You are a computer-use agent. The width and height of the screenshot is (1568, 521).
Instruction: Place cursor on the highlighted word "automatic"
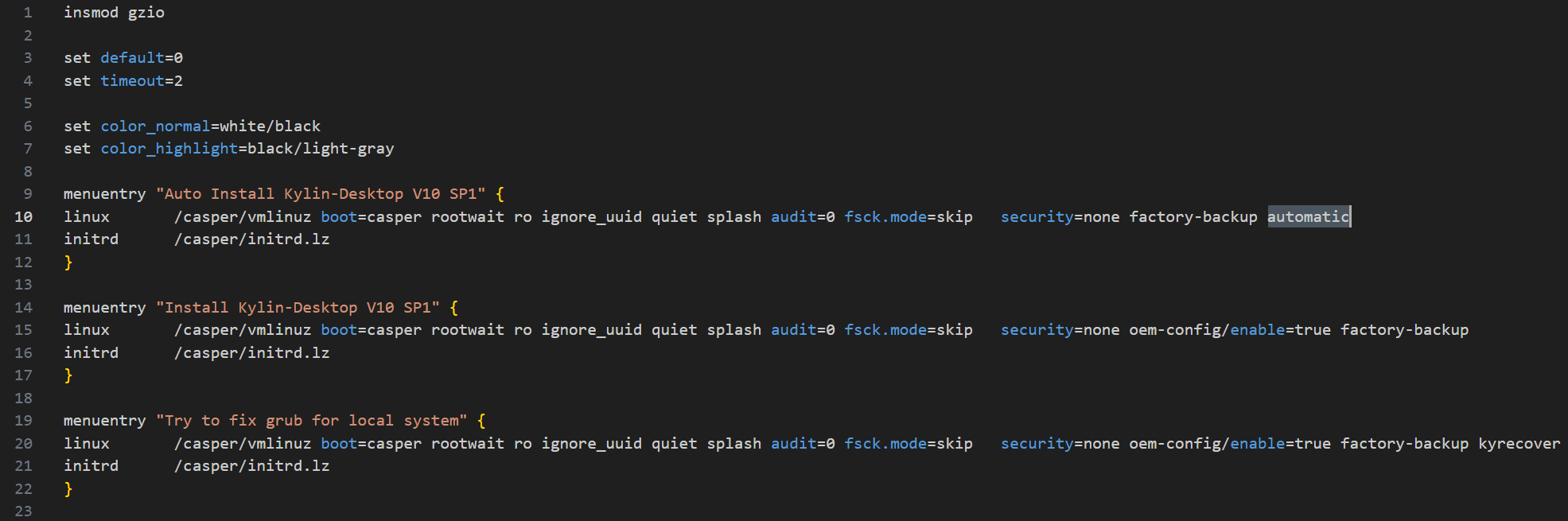[1308, 217]
